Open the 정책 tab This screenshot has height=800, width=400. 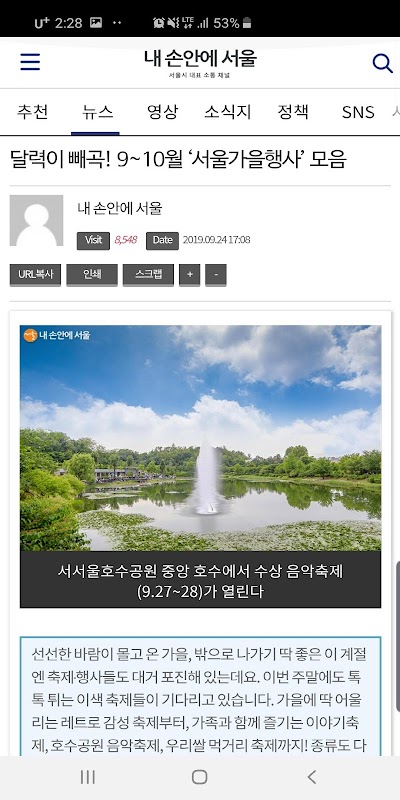[293, 112]
